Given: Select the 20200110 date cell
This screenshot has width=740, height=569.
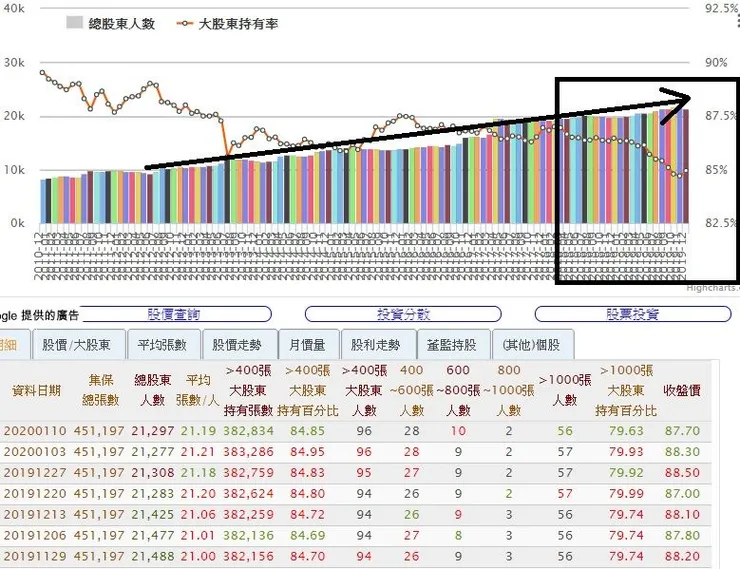Looking at the screenshot, I should pos(35,431).
